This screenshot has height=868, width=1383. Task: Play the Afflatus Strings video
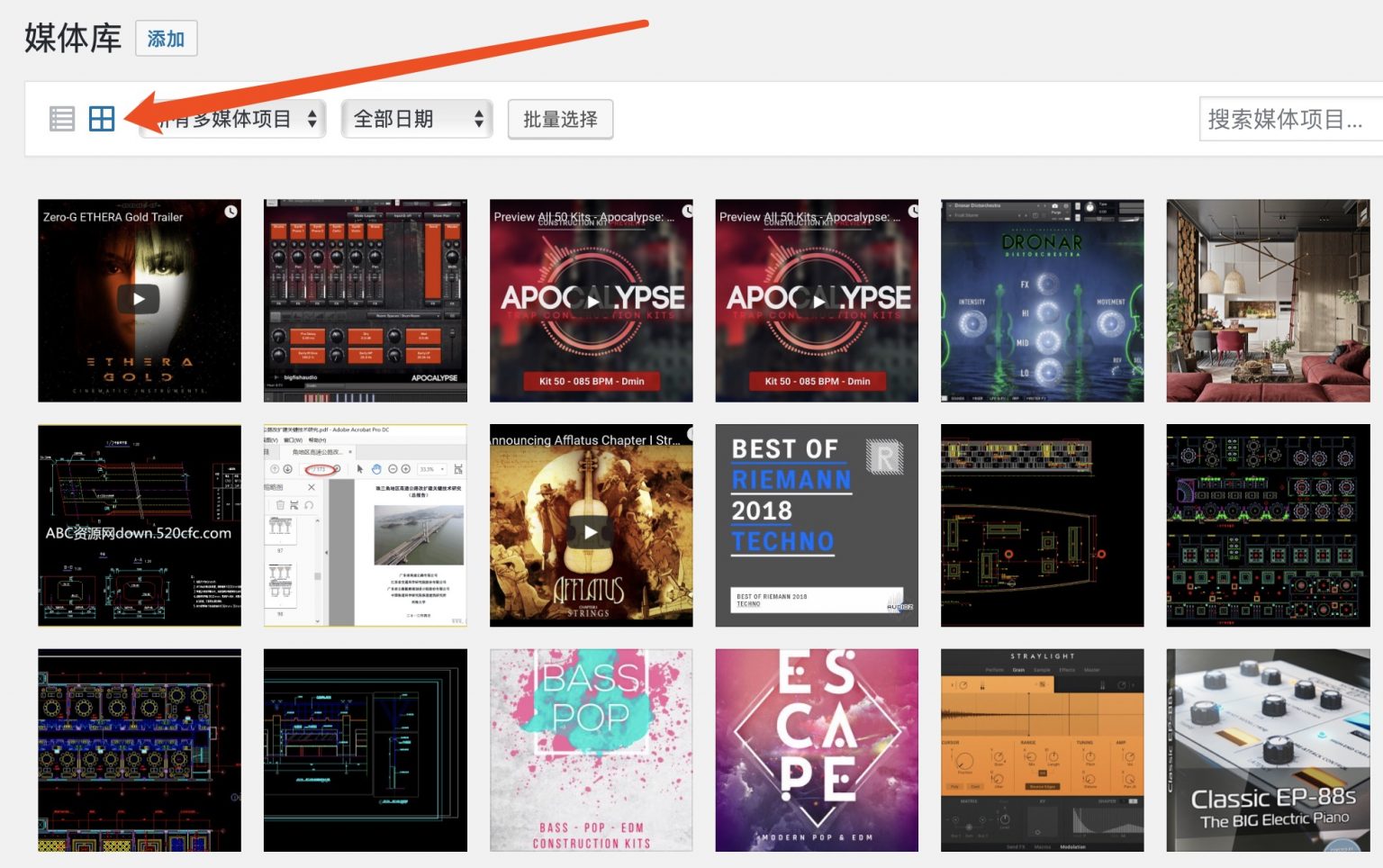591,531
